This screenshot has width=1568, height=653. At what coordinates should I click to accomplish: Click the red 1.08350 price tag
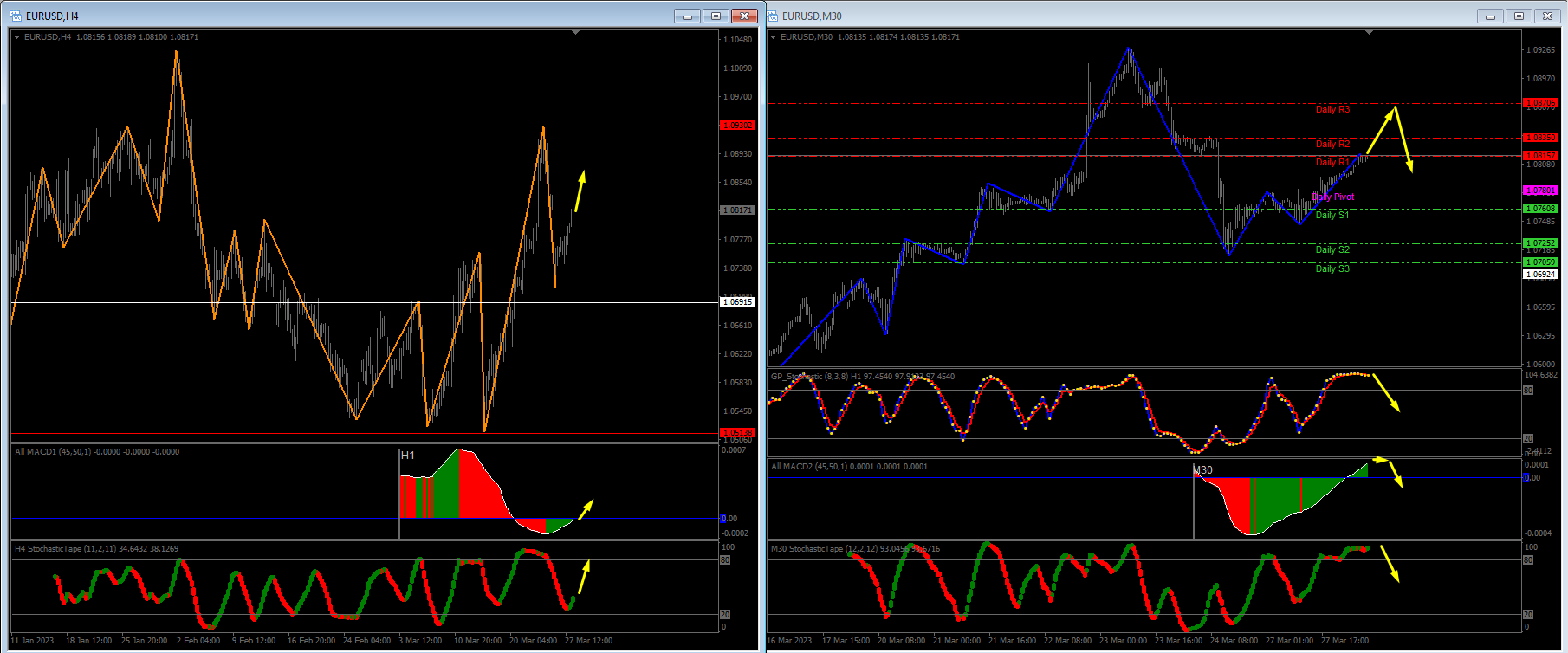point(1541,138)
